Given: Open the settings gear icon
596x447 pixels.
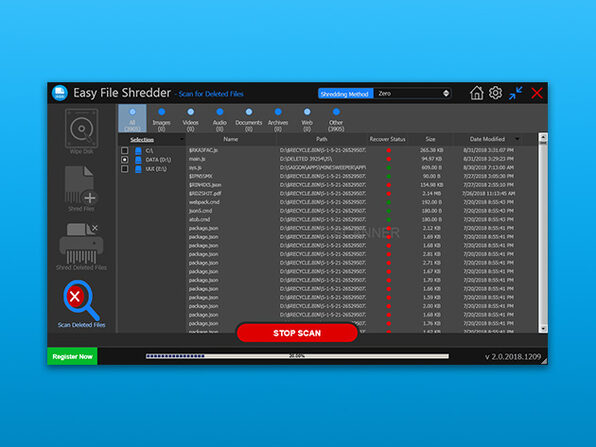Looking at the screenshot, I should pos(495,93).
